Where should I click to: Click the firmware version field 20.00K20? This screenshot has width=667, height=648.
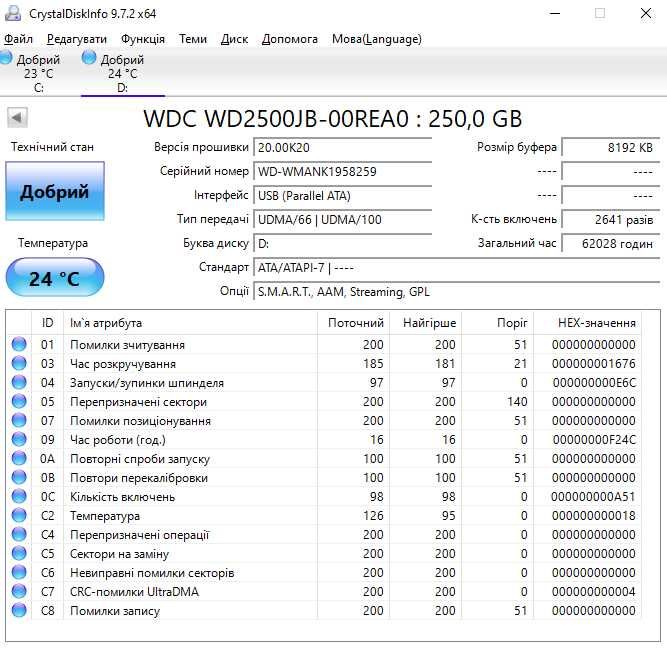[342, 147]
